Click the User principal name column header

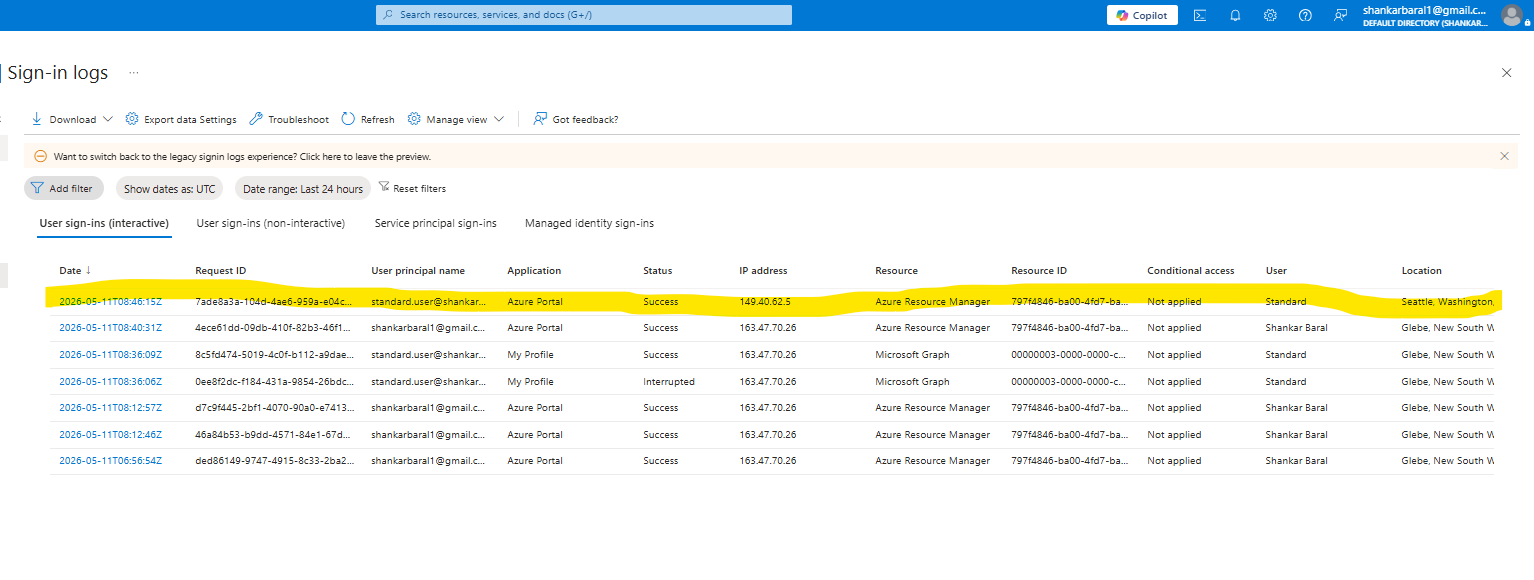[x=418, y=270]
